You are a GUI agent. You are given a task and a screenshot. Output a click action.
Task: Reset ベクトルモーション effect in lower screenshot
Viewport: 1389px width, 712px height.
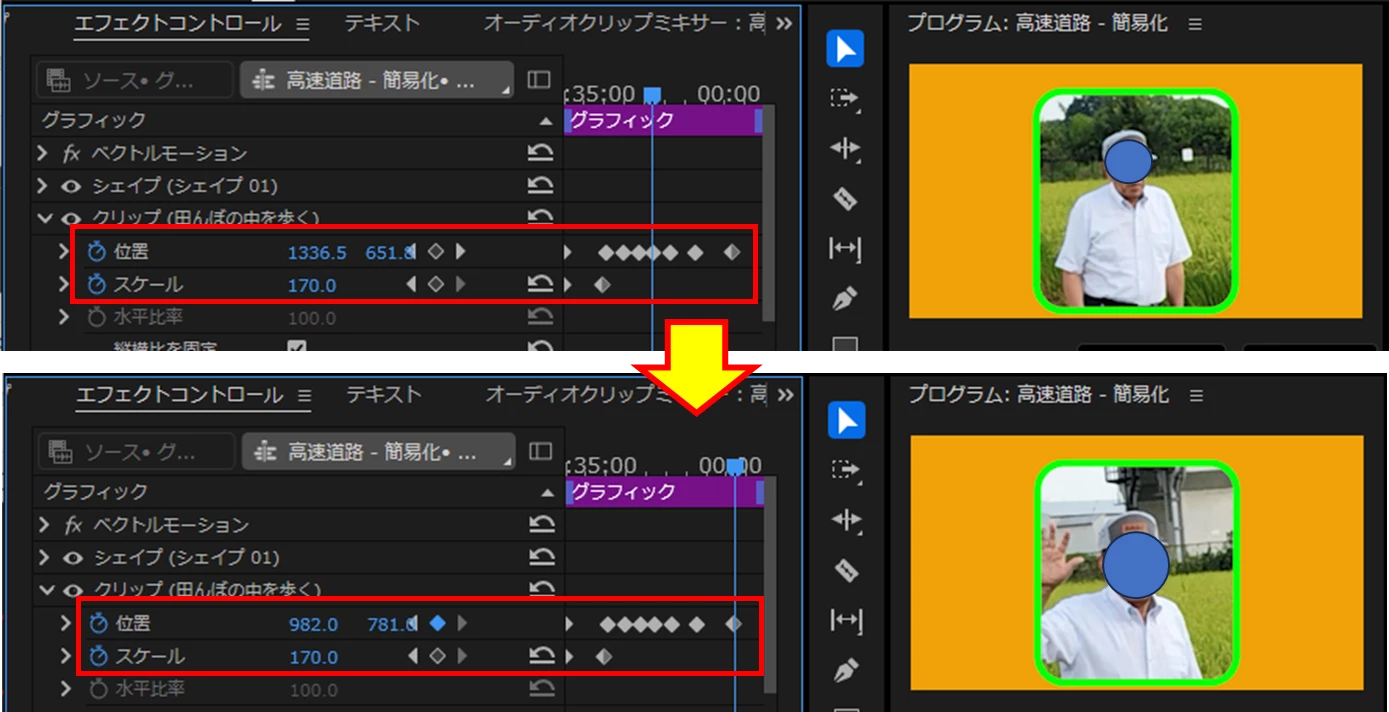pyautogui.click(x=541, y=524)
